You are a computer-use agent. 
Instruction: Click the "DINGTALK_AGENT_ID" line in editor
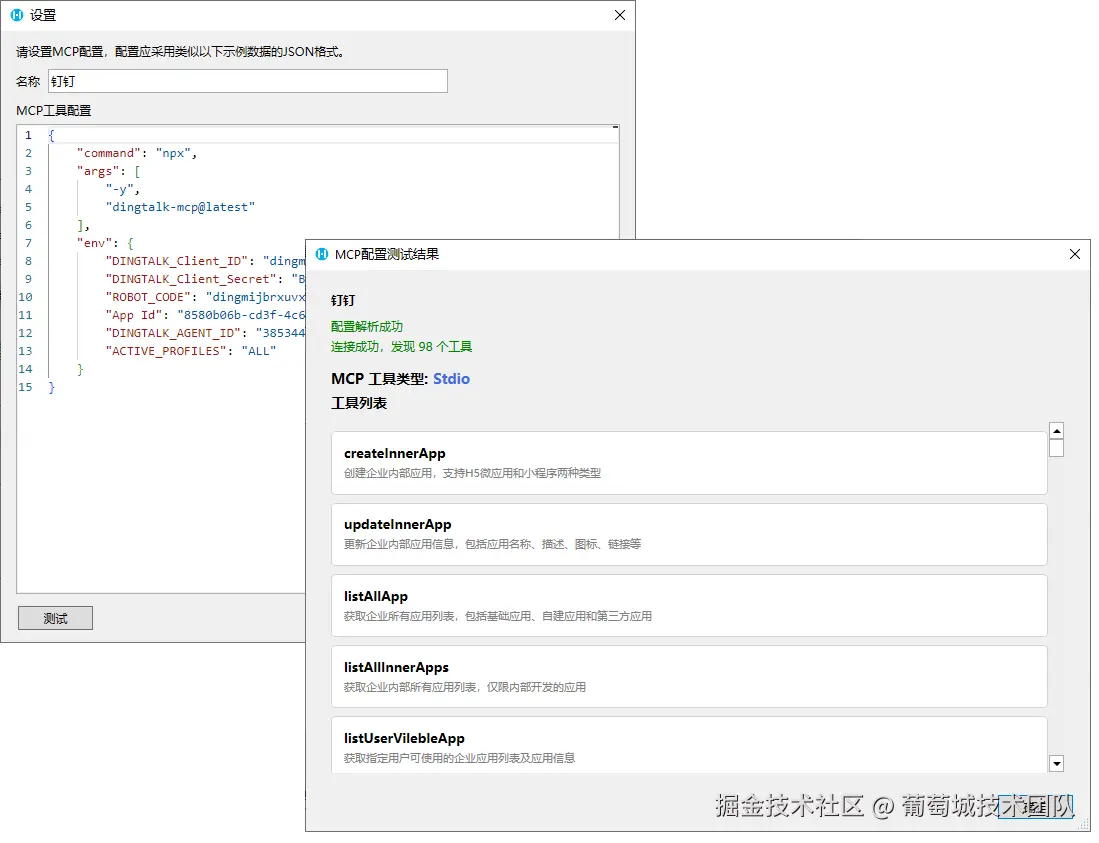point(205,333)
